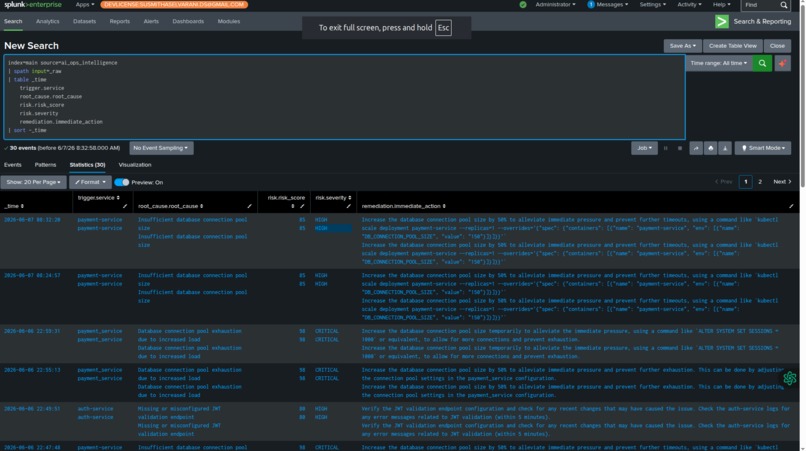
Task: Click the Find input field
Action: click(x=760, y=5)
